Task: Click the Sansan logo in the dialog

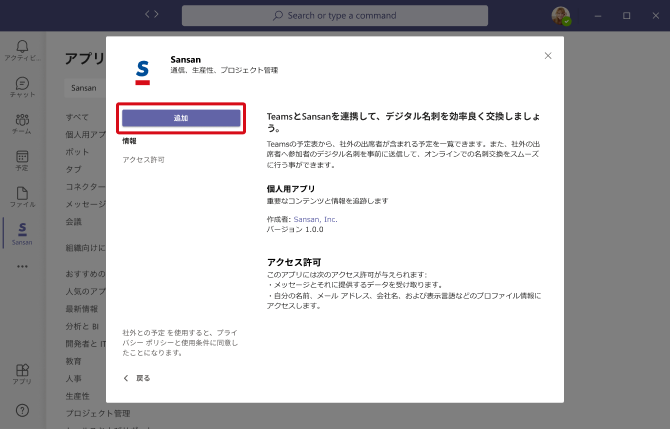Action: tap(143, 72)
